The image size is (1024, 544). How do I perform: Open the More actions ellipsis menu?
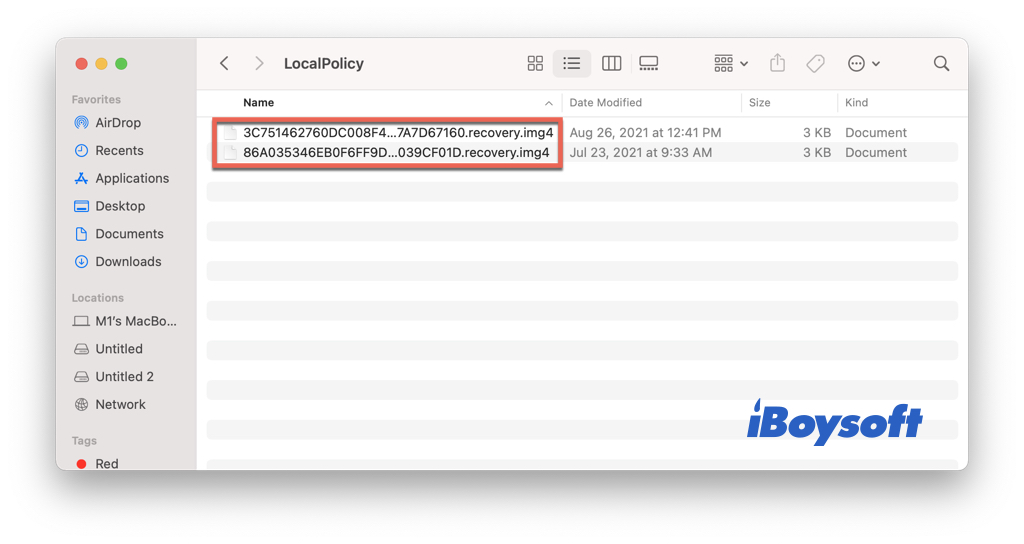click(863, 63)
